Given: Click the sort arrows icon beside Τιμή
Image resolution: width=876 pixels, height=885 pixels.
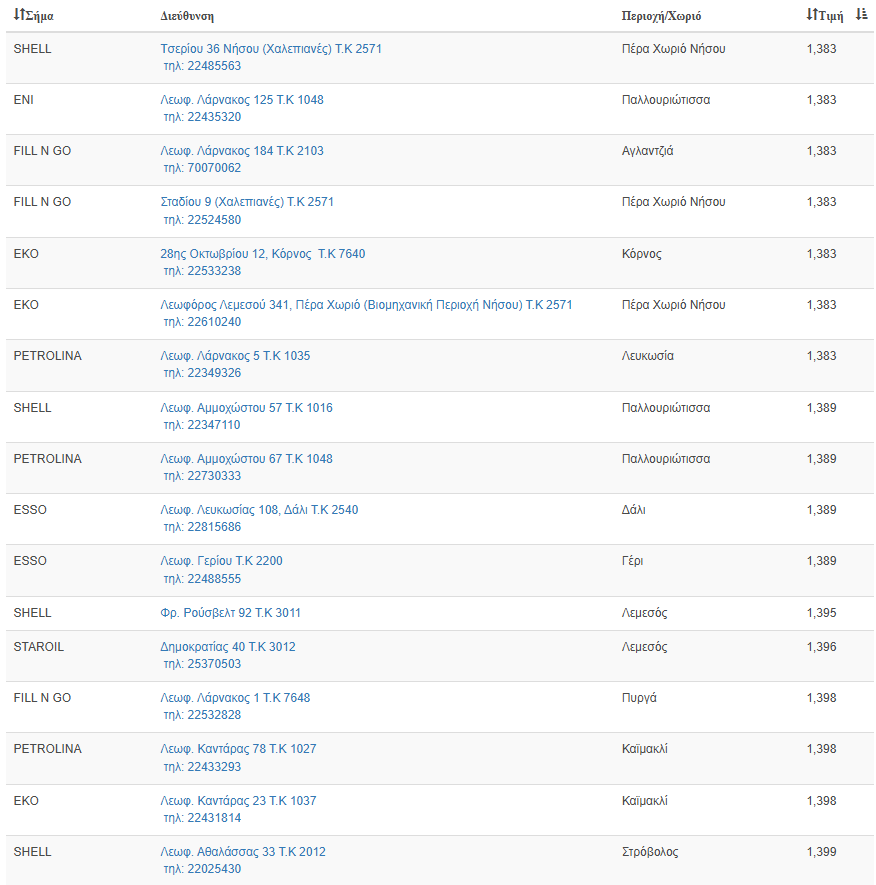Looking at the screenshot, I should 811,15.
